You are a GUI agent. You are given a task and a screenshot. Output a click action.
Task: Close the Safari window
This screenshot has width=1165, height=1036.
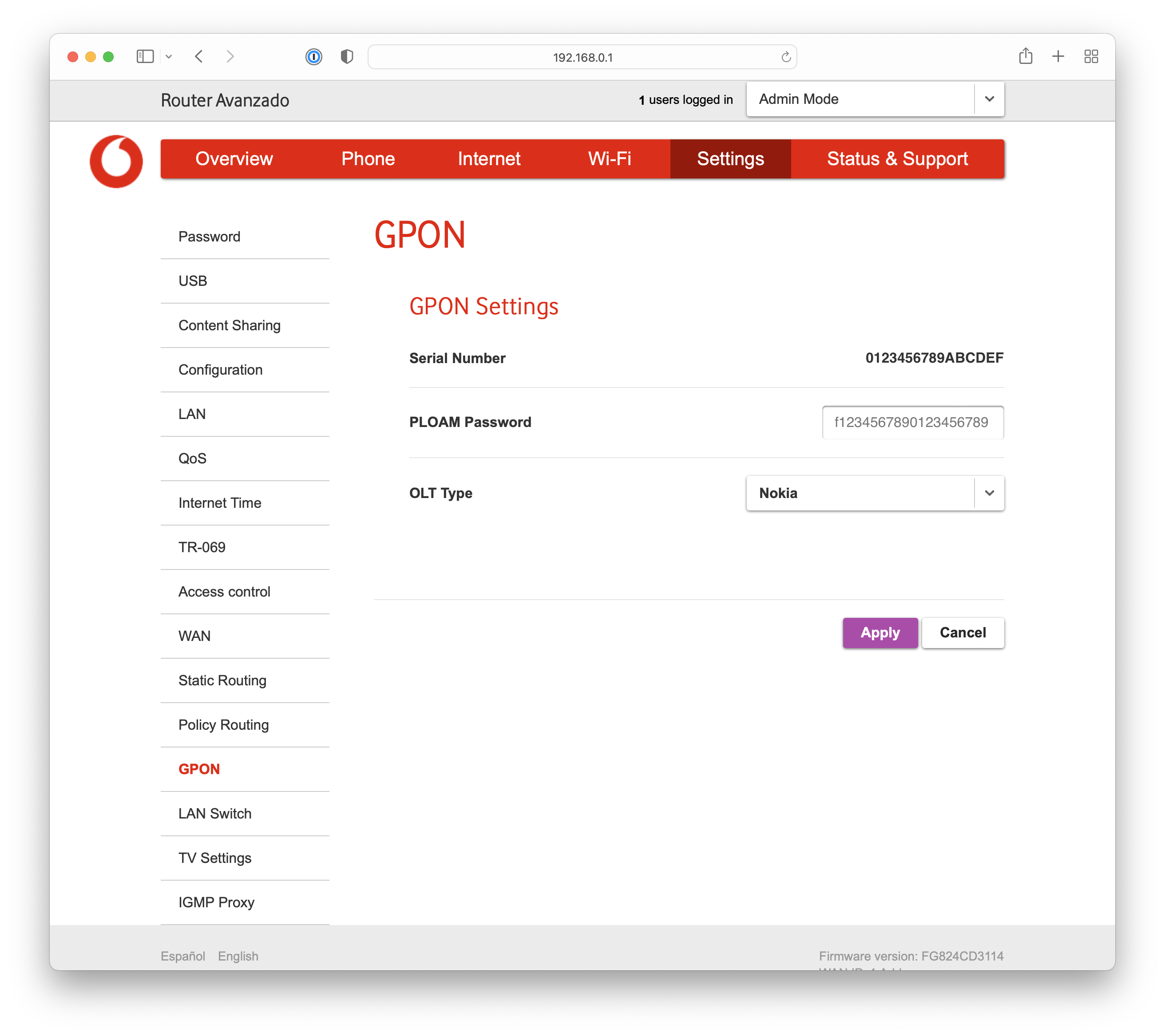tap(73, 56)
